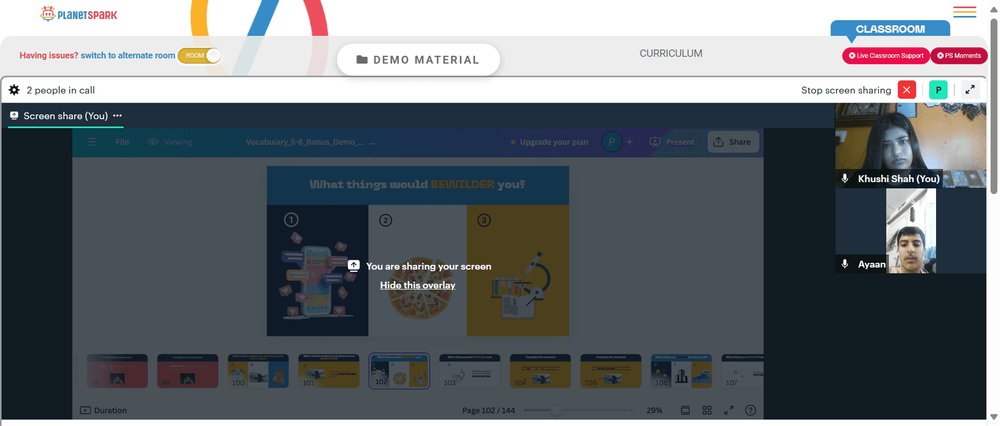This screenshot has height=426, width=1000.
Task: Click the Present button
Action: pyautogui.click(x=672, y=142)
